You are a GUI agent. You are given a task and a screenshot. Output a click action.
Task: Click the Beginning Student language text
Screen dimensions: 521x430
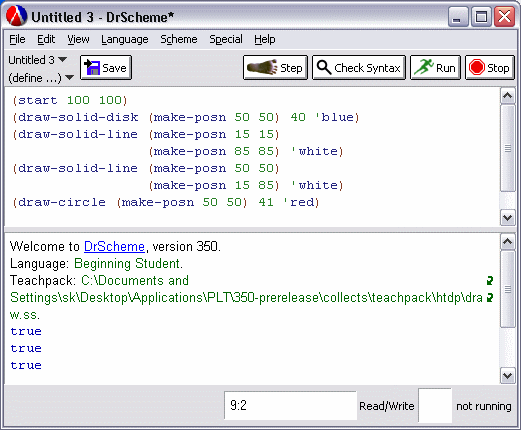128,264
